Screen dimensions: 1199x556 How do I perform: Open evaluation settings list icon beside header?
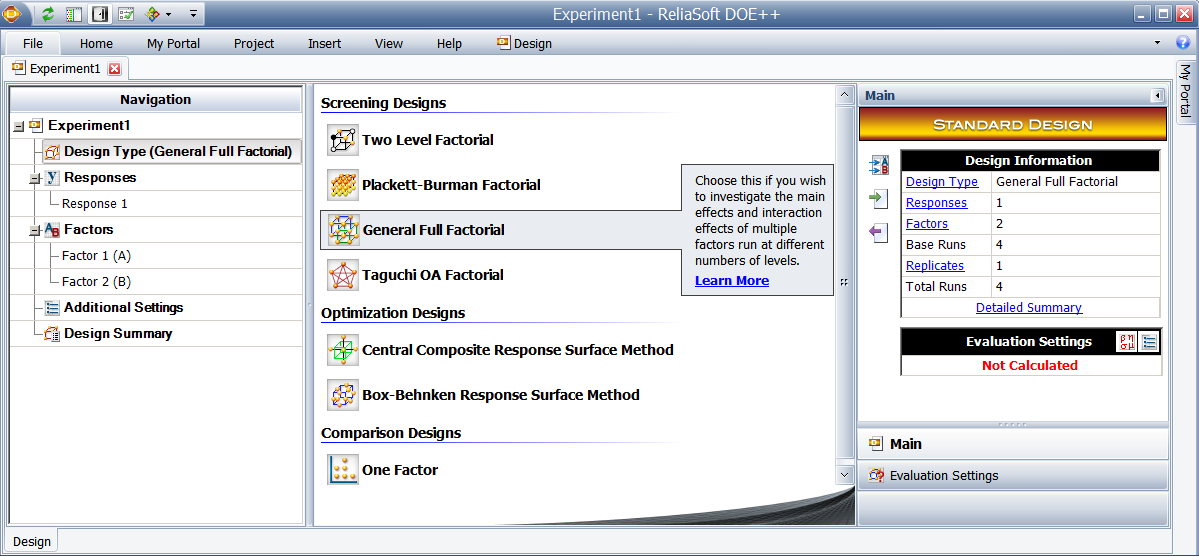coord(1149,342)
